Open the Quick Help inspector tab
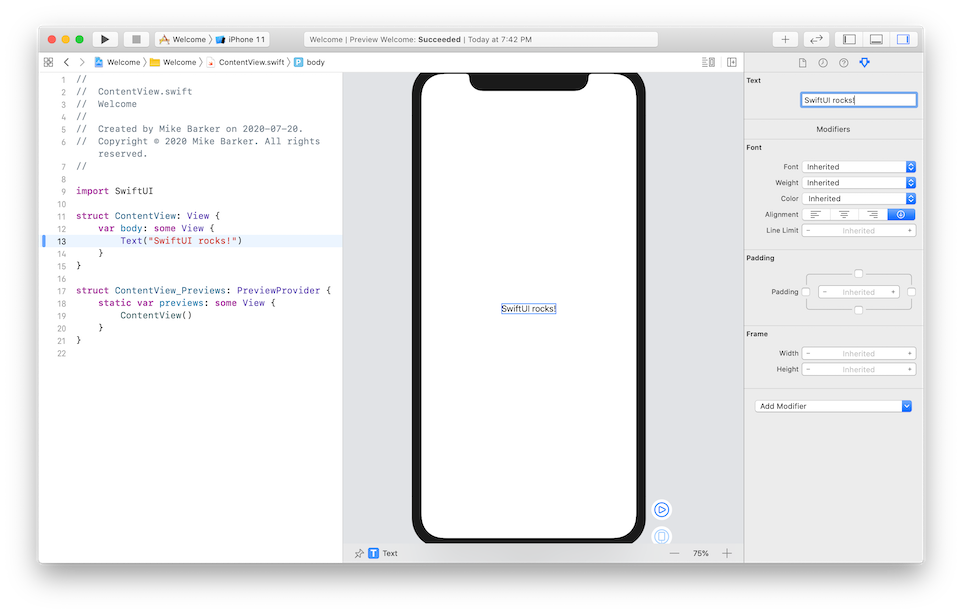This screenshot has width=962, height=614. [844, 63]
